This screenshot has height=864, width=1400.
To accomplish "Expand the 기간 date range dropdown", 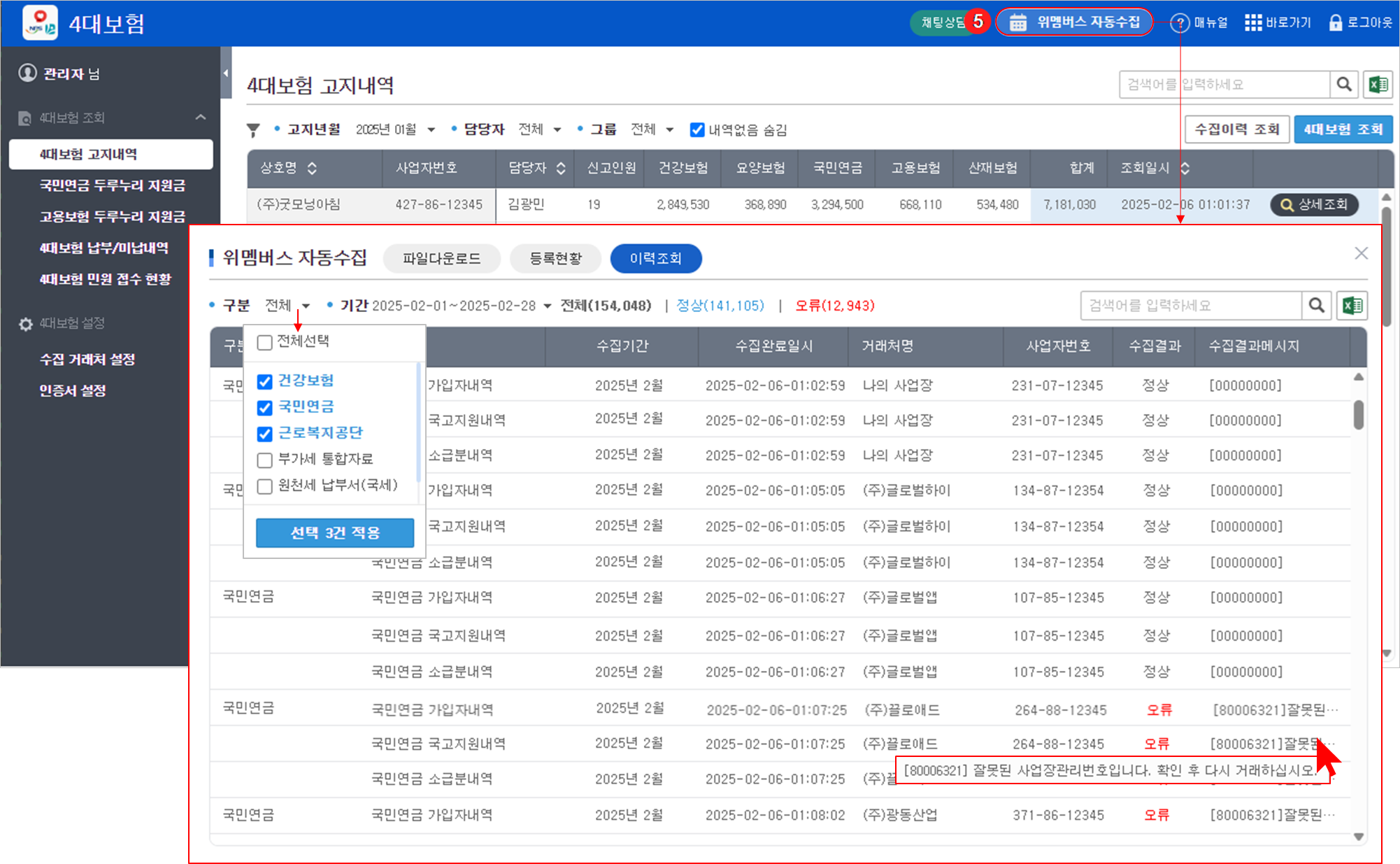I will tap(547, 306).
